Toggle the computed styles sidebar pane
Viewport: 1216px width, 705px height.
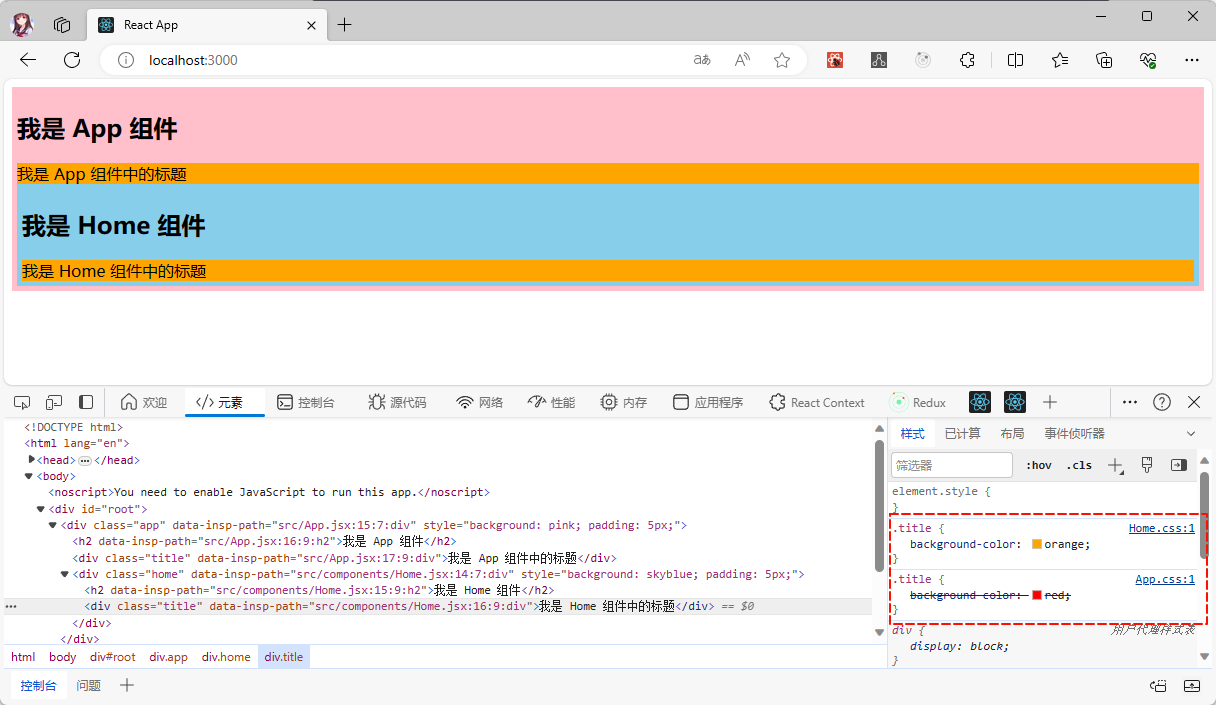click(1178, 465)
